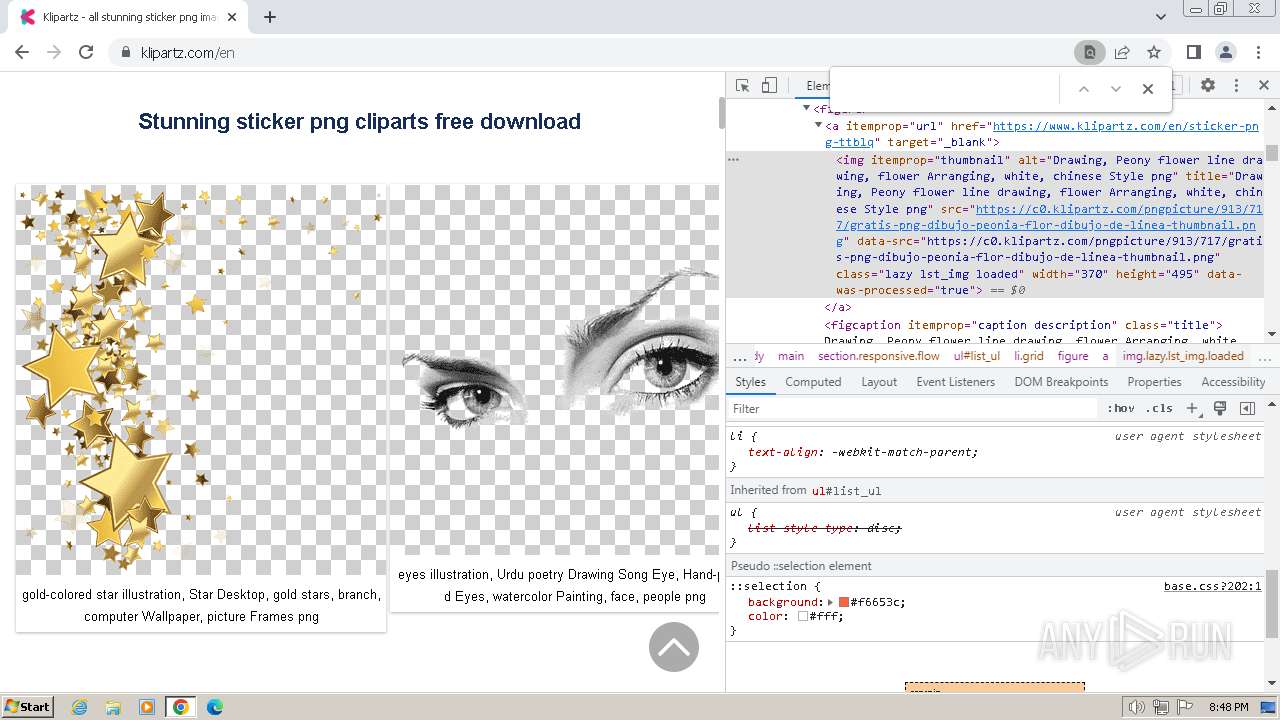Click the text-align property in li rule
The image size is (1280, 720).
(783, 452)
